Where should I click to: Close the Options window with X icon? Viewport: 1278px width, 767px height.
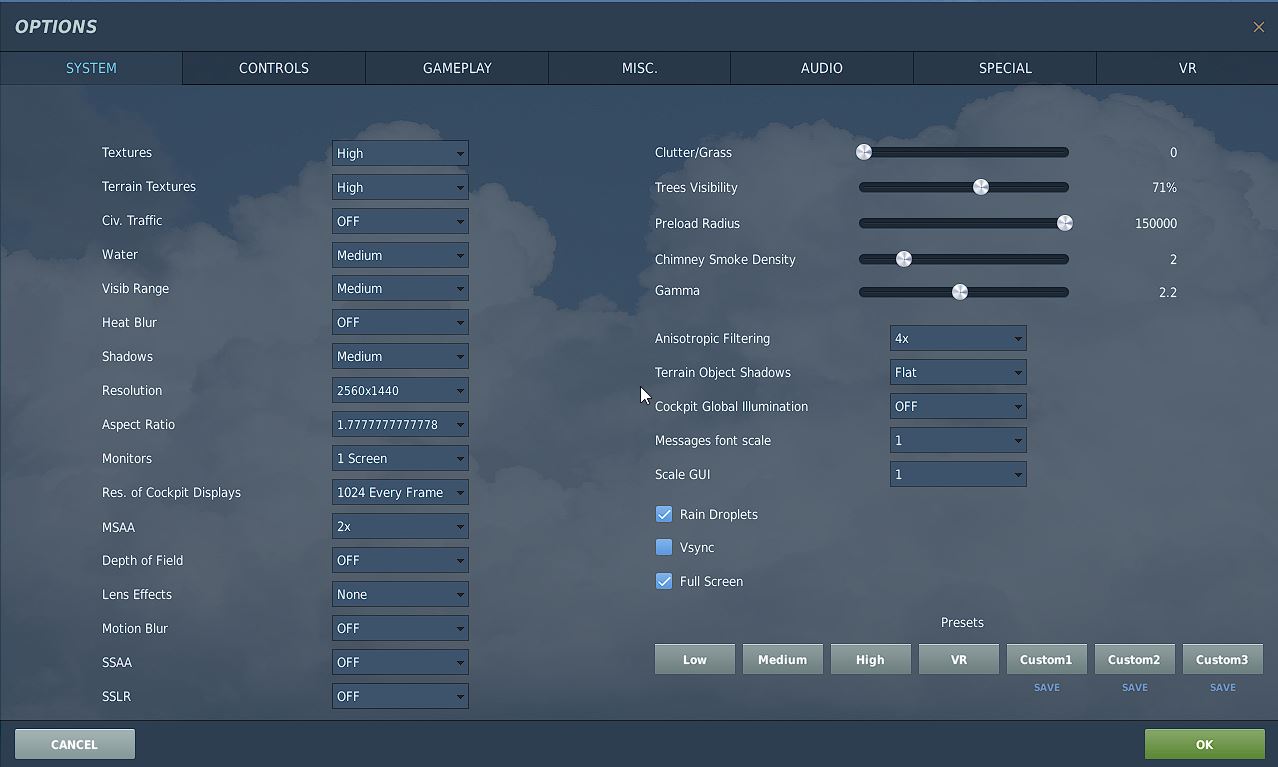coord(1258,27)
